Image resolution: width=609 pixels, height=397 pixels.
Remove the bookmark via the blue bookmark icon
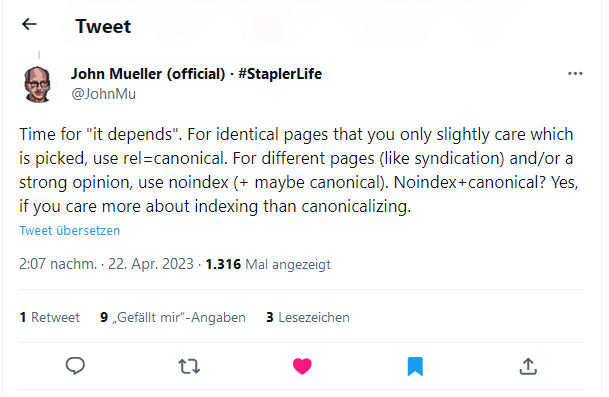pos(415,366)
